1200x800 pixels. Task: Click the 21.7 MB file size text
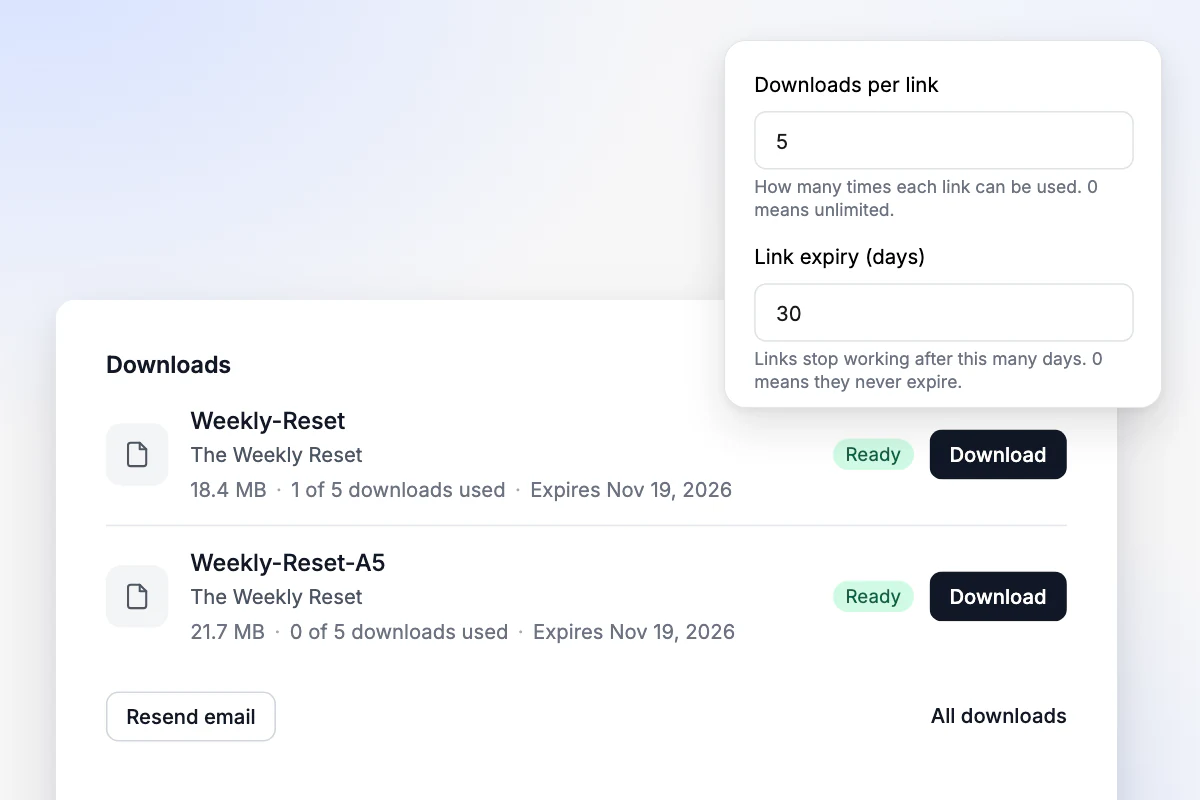pyautogui.click(x=227, y=632)
